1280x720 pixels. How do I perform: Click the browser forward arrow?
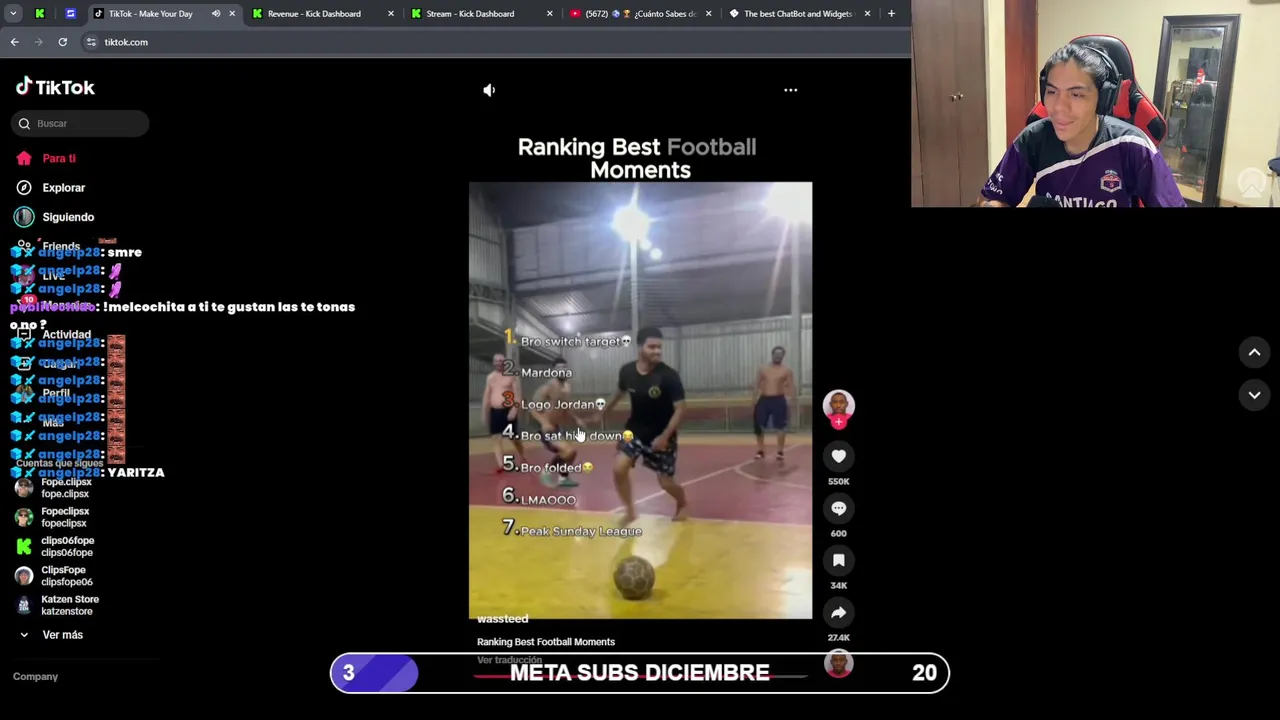coord(38,42)
